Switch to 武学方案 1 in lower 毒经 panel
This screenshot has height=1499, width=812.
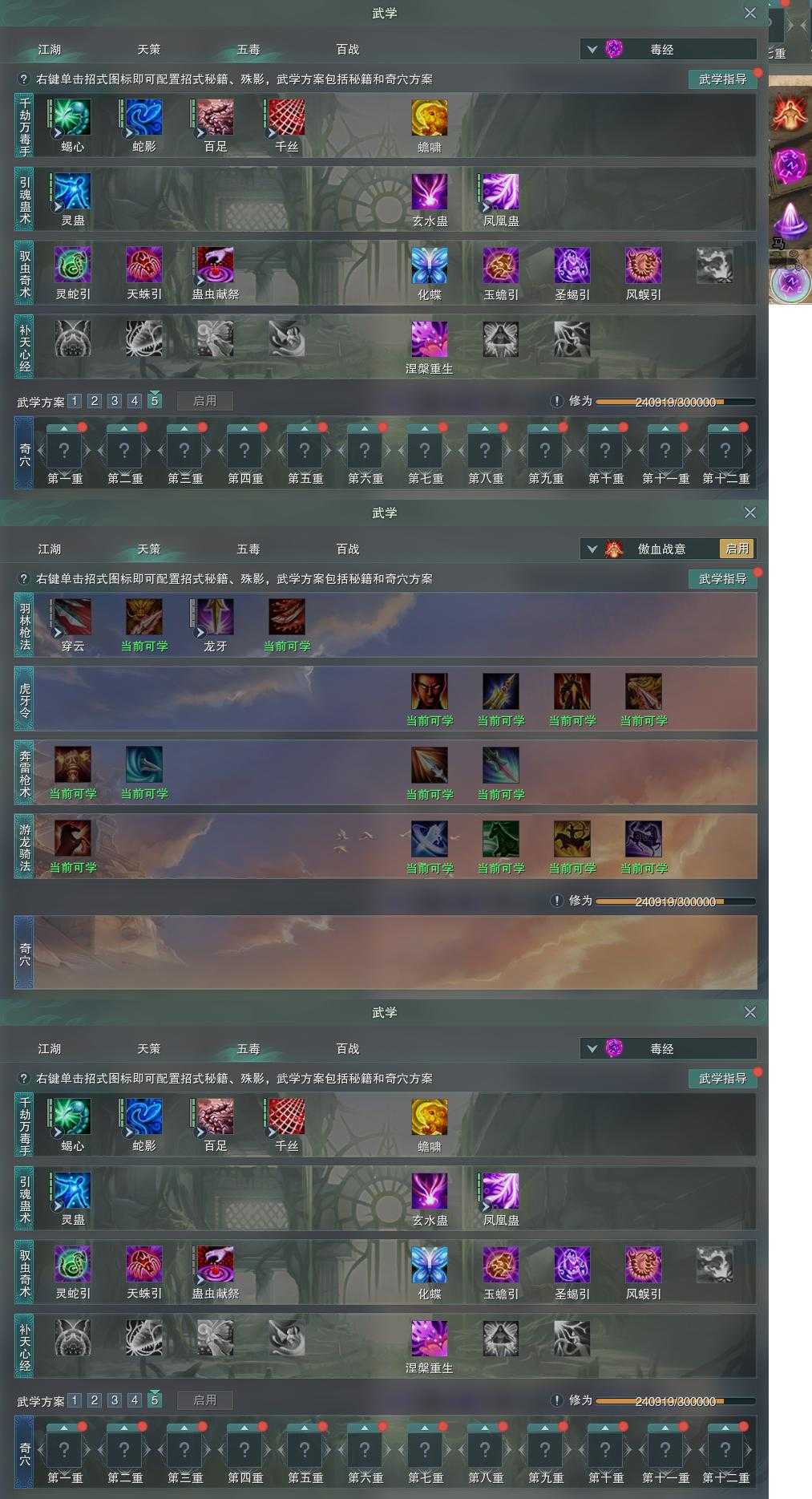75,1400
